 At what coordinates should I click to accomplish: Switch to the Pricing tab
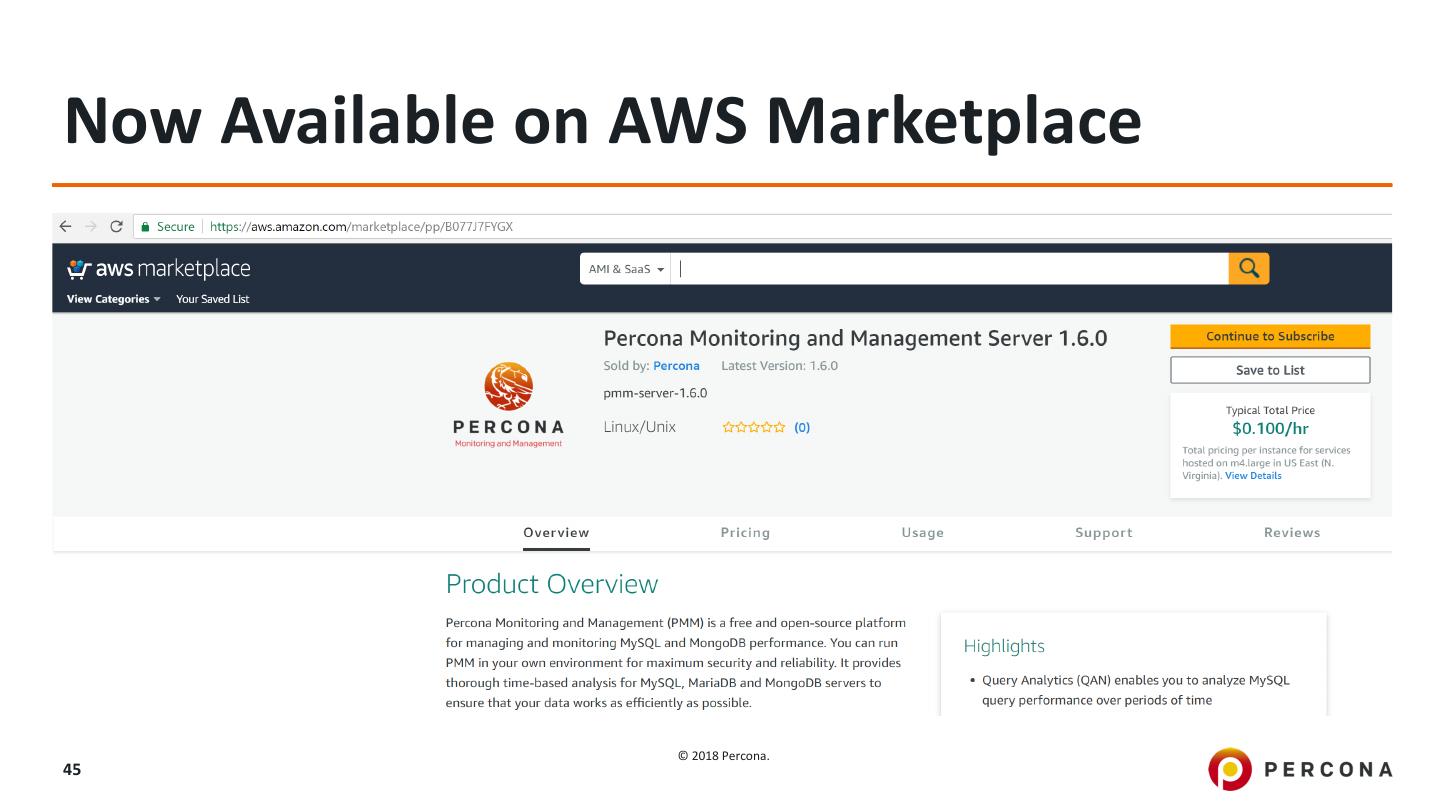click(x=745, y=533)
